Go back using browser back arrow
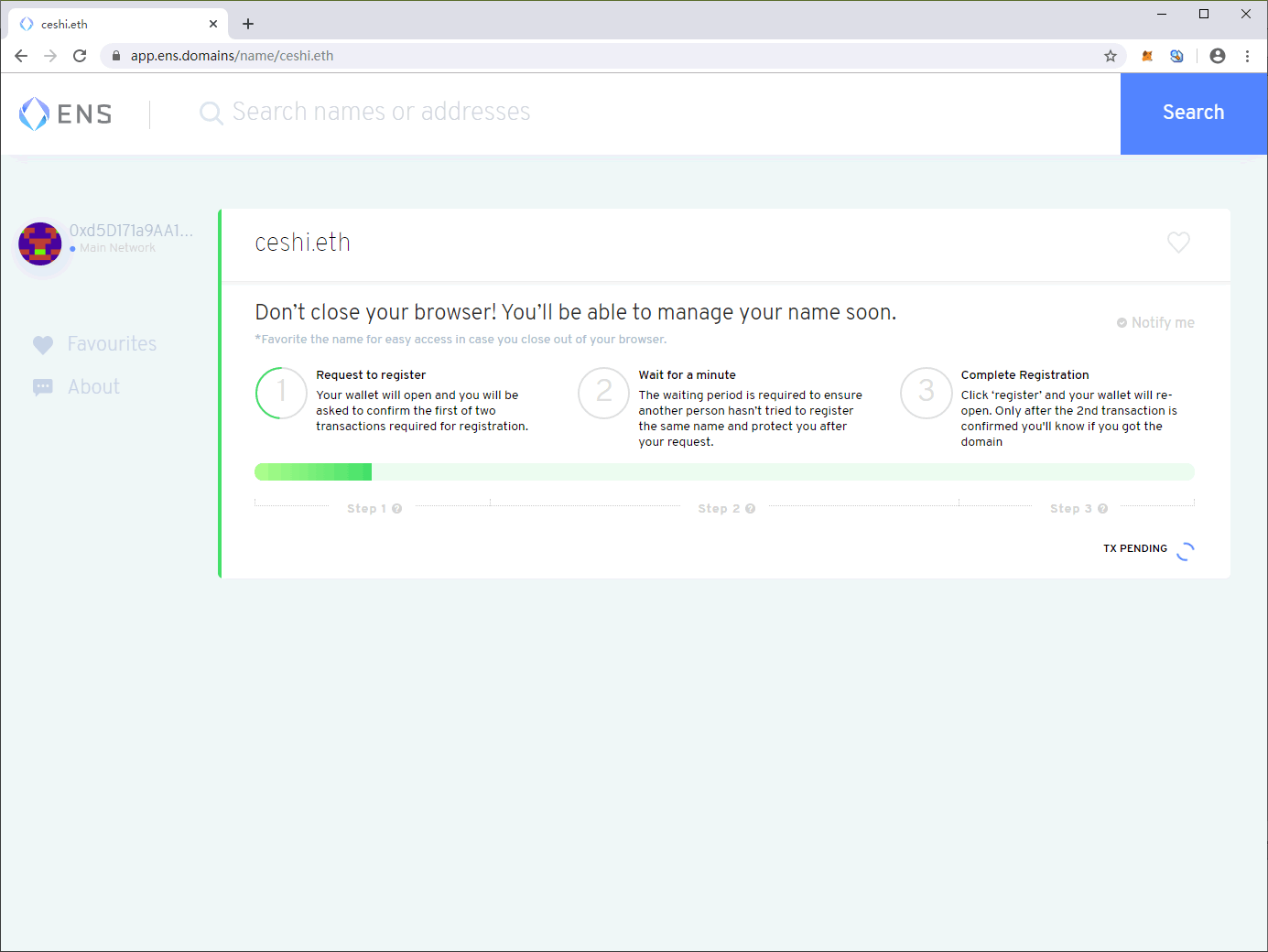 click(21, 56)
